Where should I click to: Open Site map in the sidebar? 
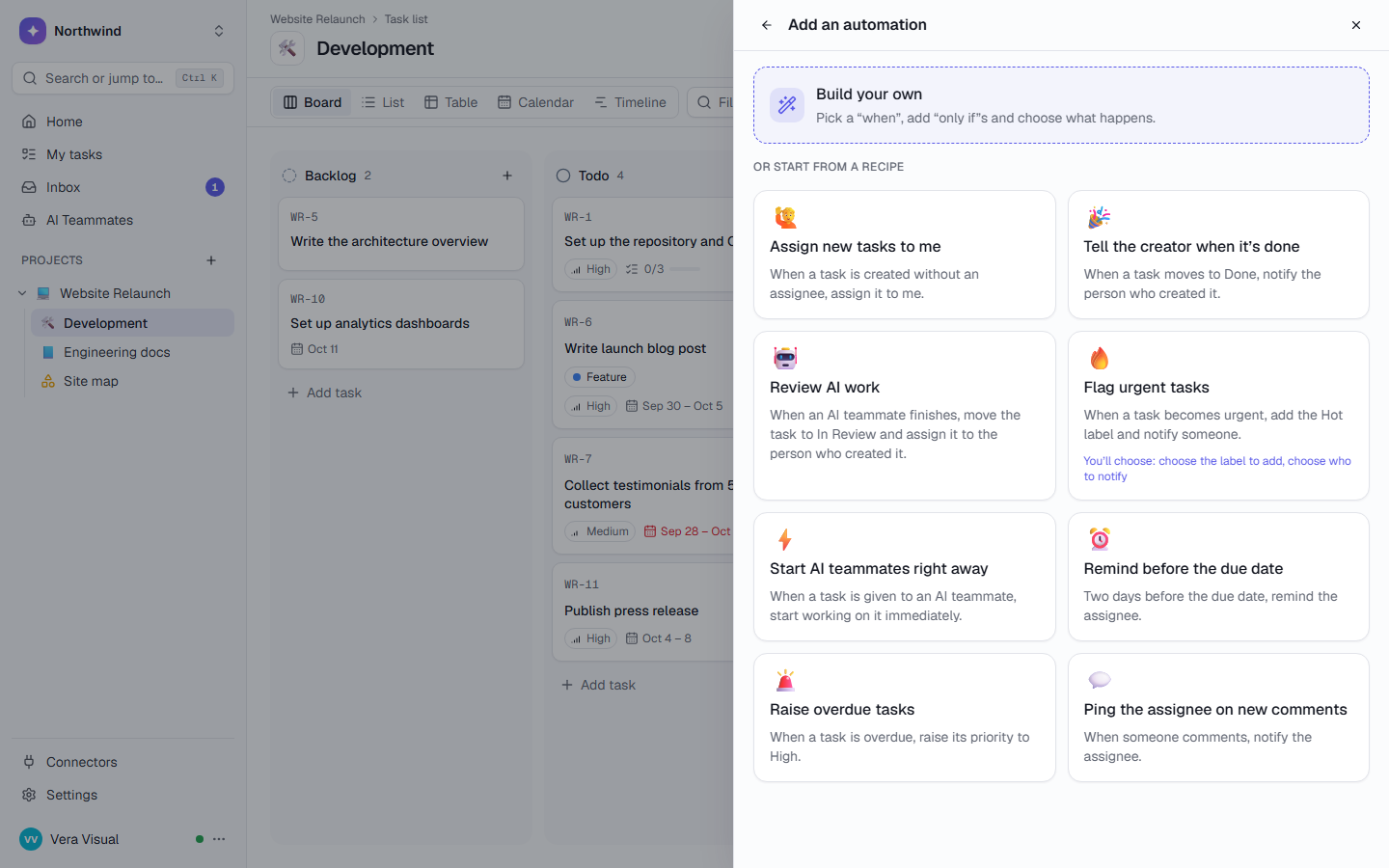point(132,381)
